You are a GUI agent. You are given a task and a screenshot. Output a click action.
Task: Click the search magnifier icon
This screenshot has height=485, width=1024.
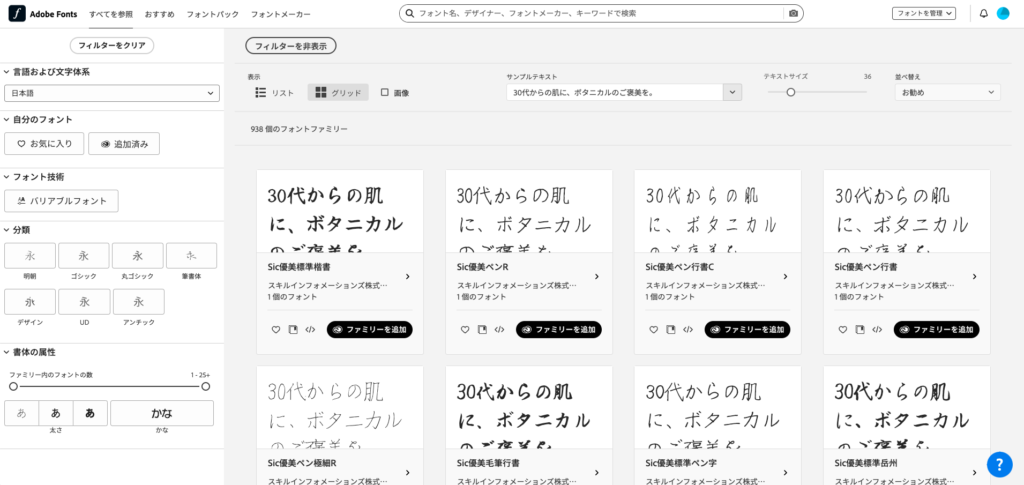coord(409,13)
